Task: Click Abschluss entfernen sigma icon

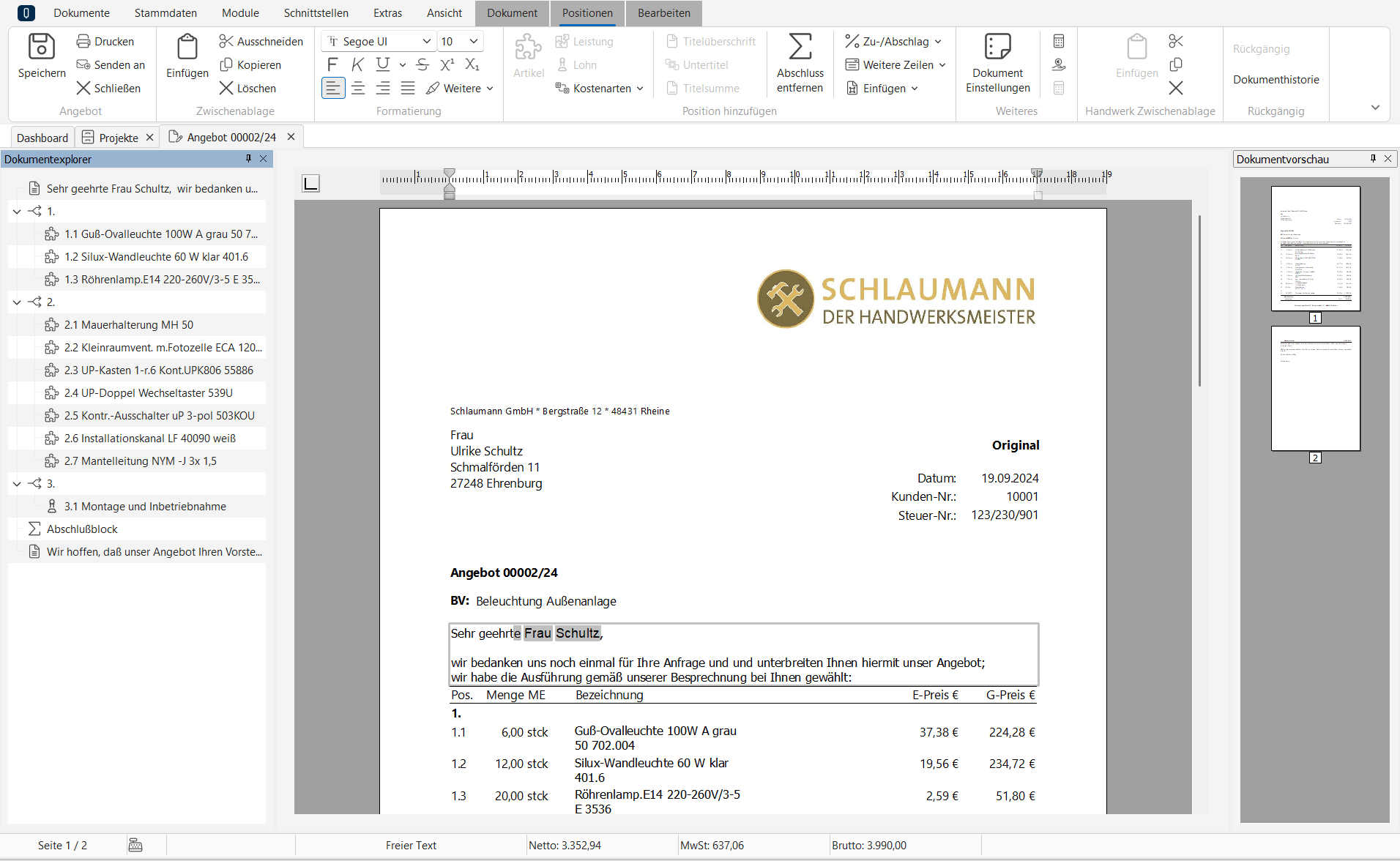Action: click(x=800, y=47)
